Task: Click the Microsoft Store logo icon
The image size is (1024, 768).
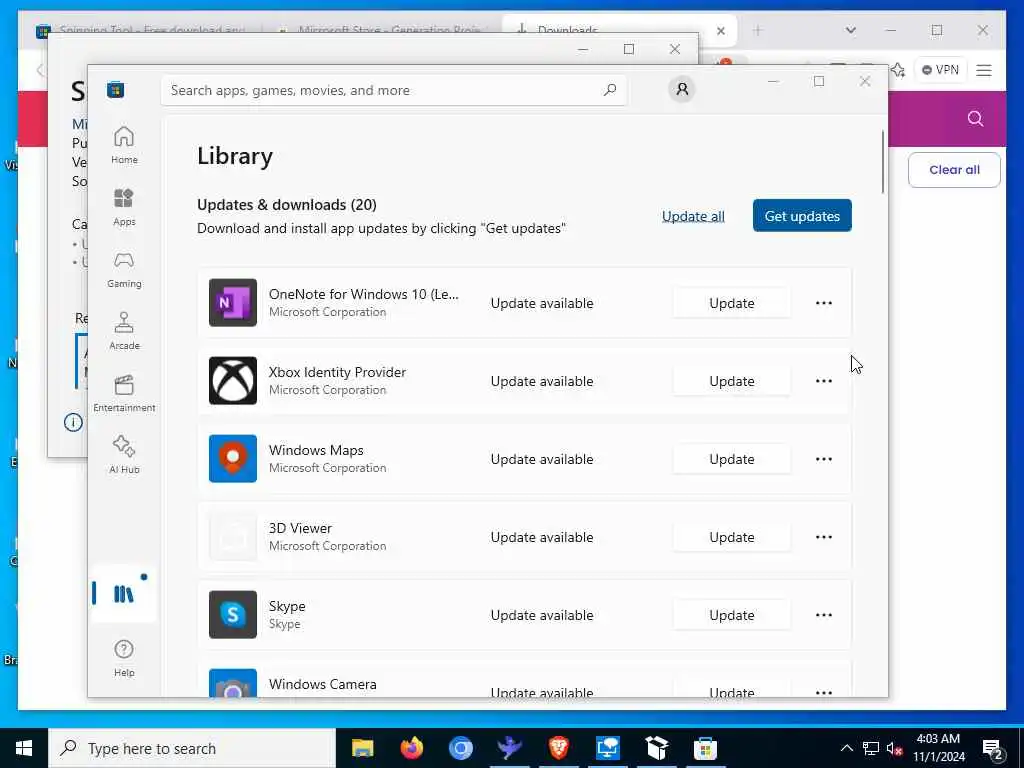Action: [116, 90]
